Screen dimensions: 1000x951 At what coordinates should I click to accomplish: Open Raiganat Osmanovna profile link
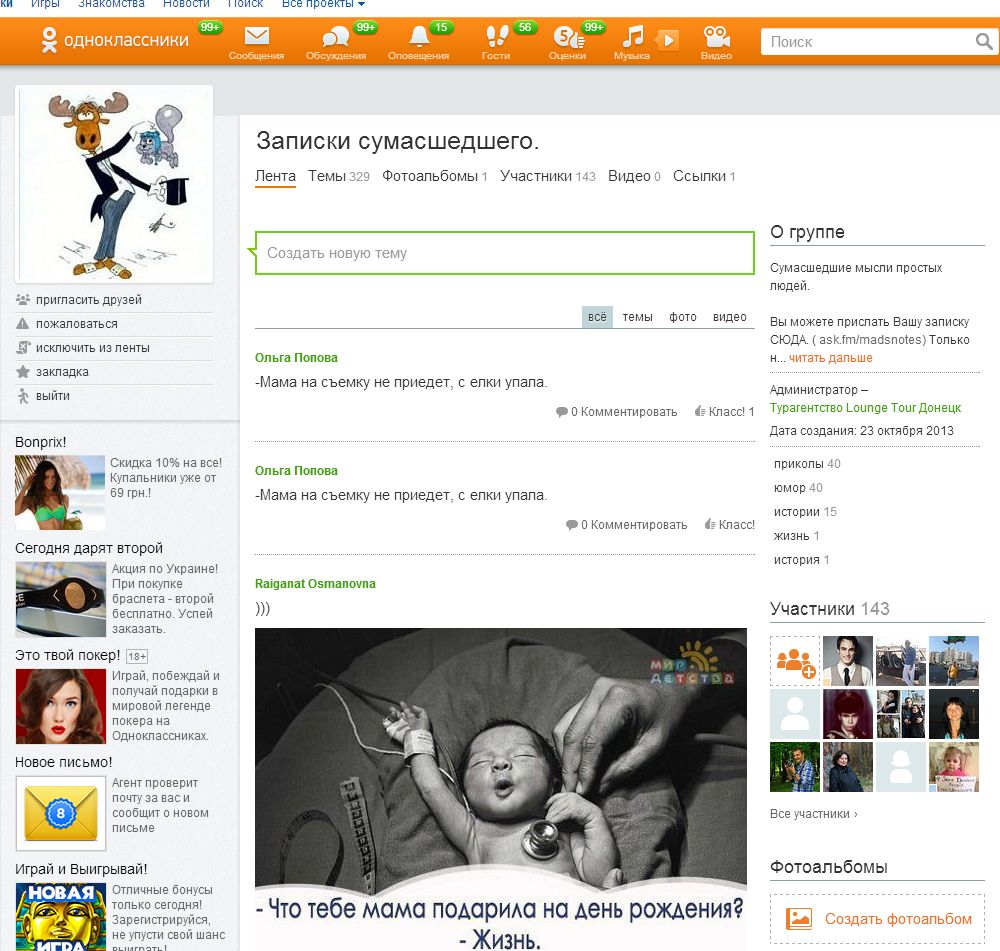[x=315, y=584]
